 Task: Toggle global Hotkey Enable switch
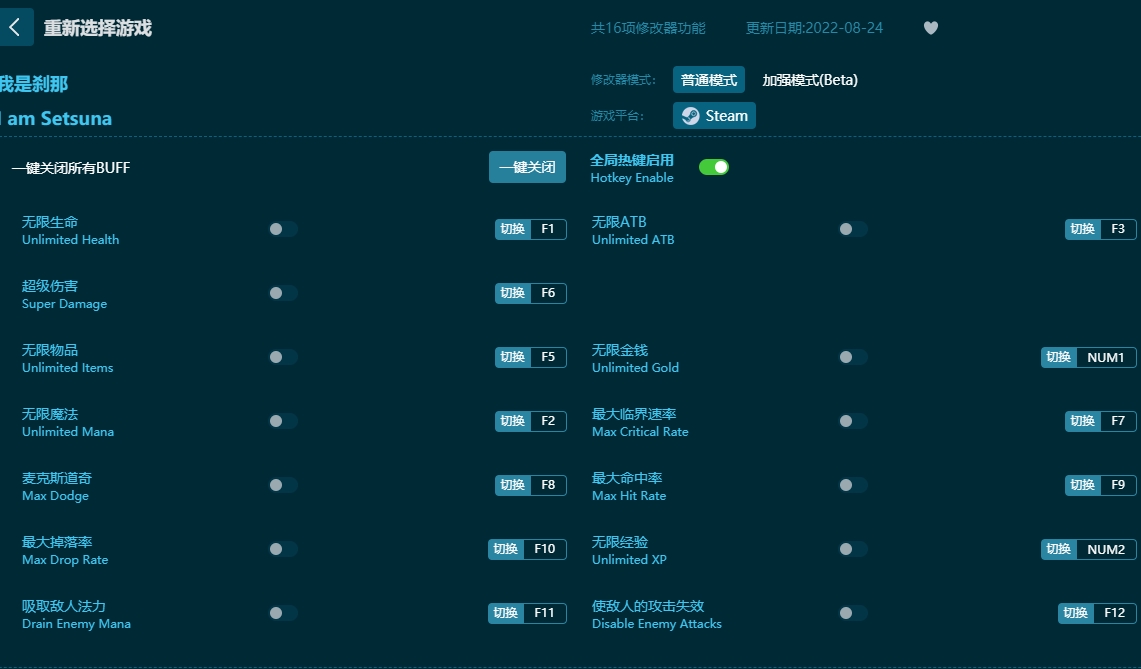point(714,167)
